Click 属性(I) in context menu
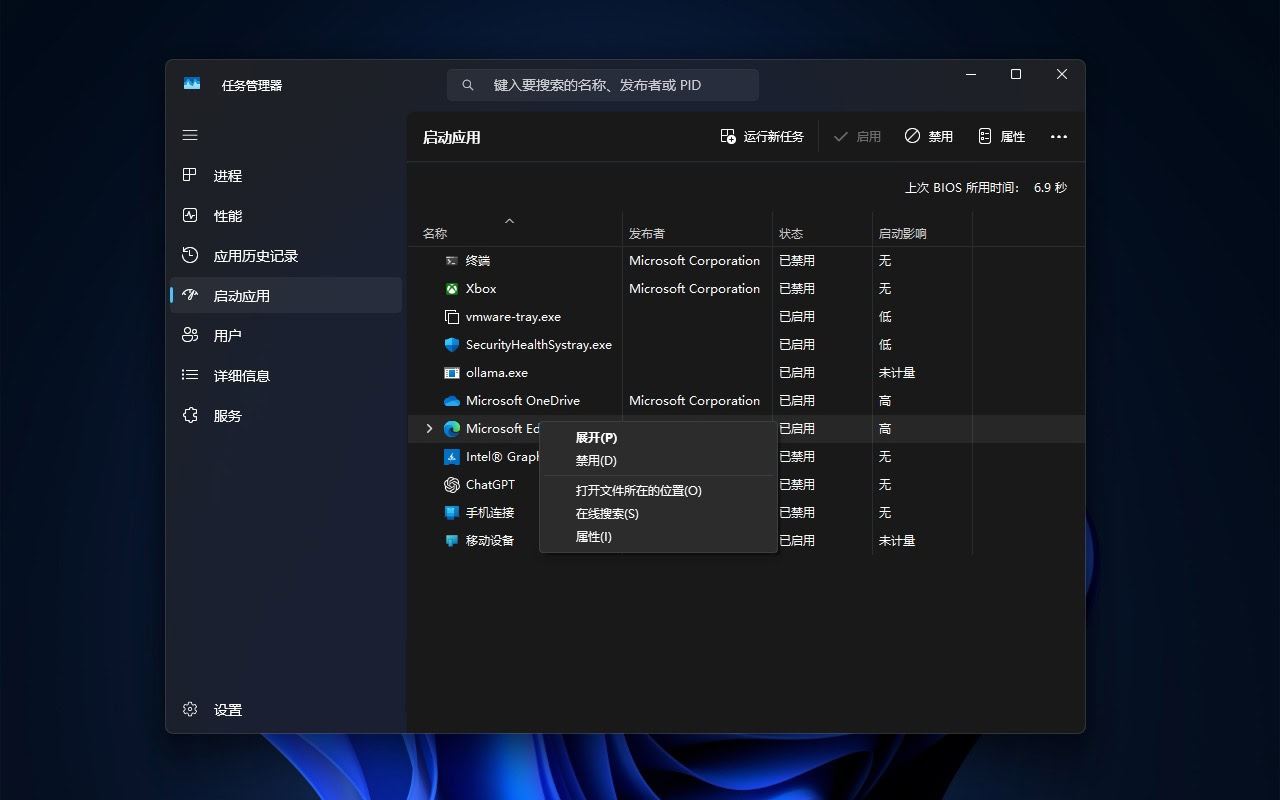The height and width of the screenshot is (800, 1280). (x=593, y=536)
